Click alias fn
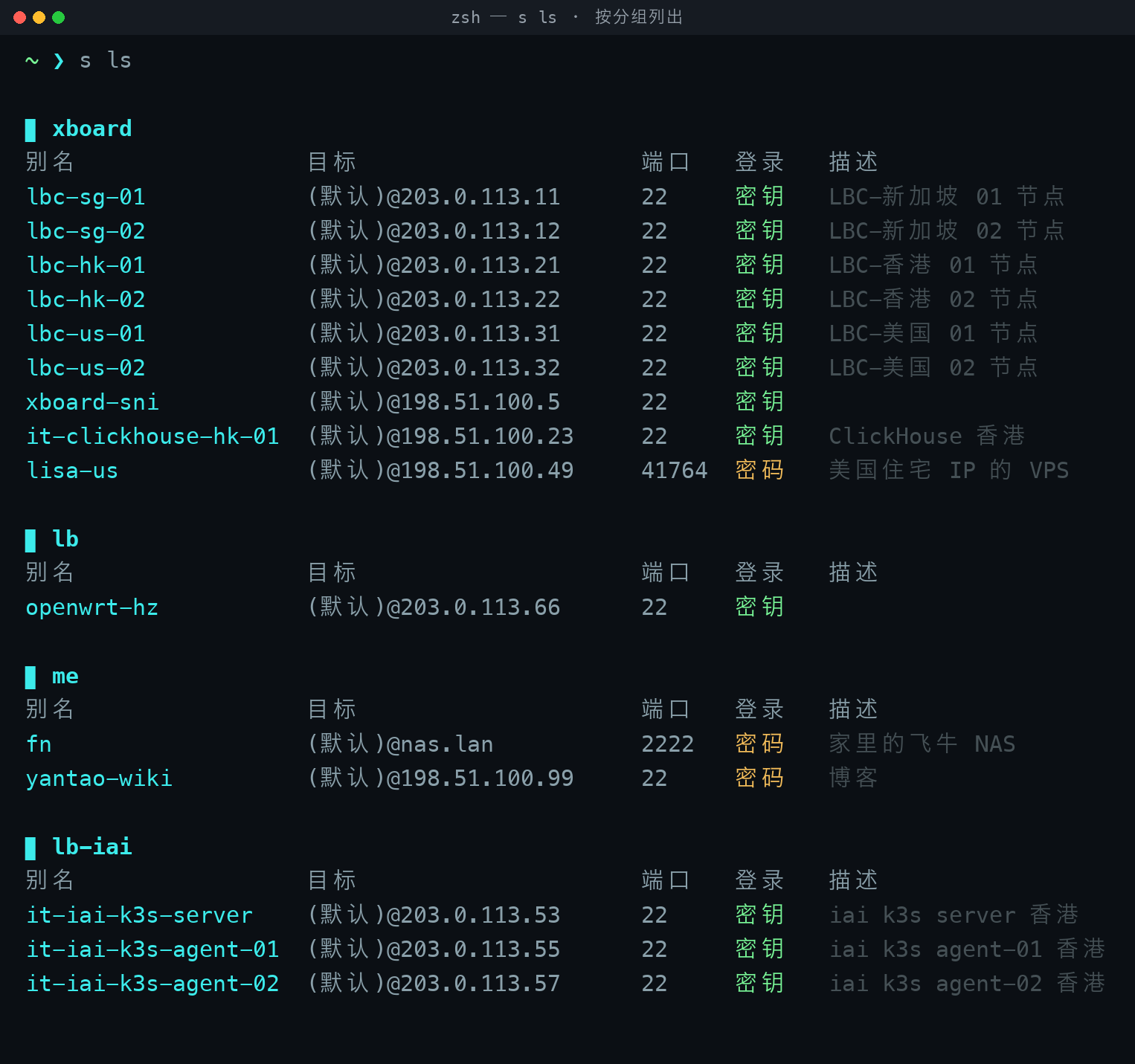The image size is (1135, 1064). [x=39, y=744]
